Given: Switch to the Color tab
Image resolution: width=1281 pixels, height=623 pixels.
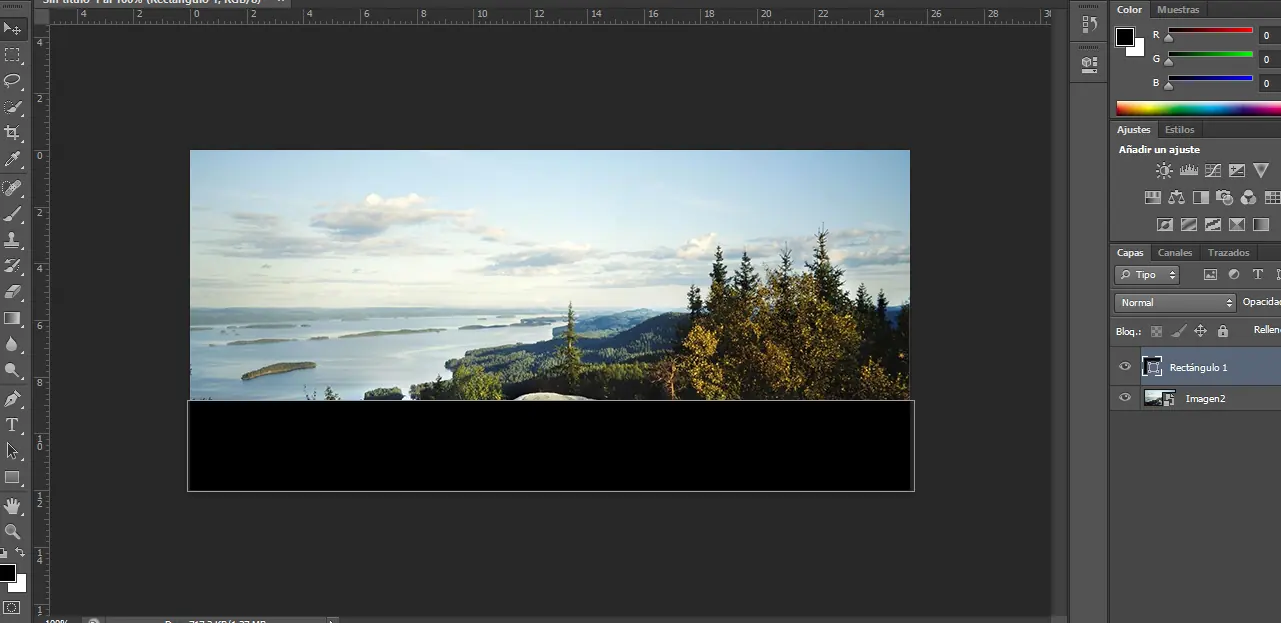Looking at the screenshot, I should click(x=1130, y=9).
